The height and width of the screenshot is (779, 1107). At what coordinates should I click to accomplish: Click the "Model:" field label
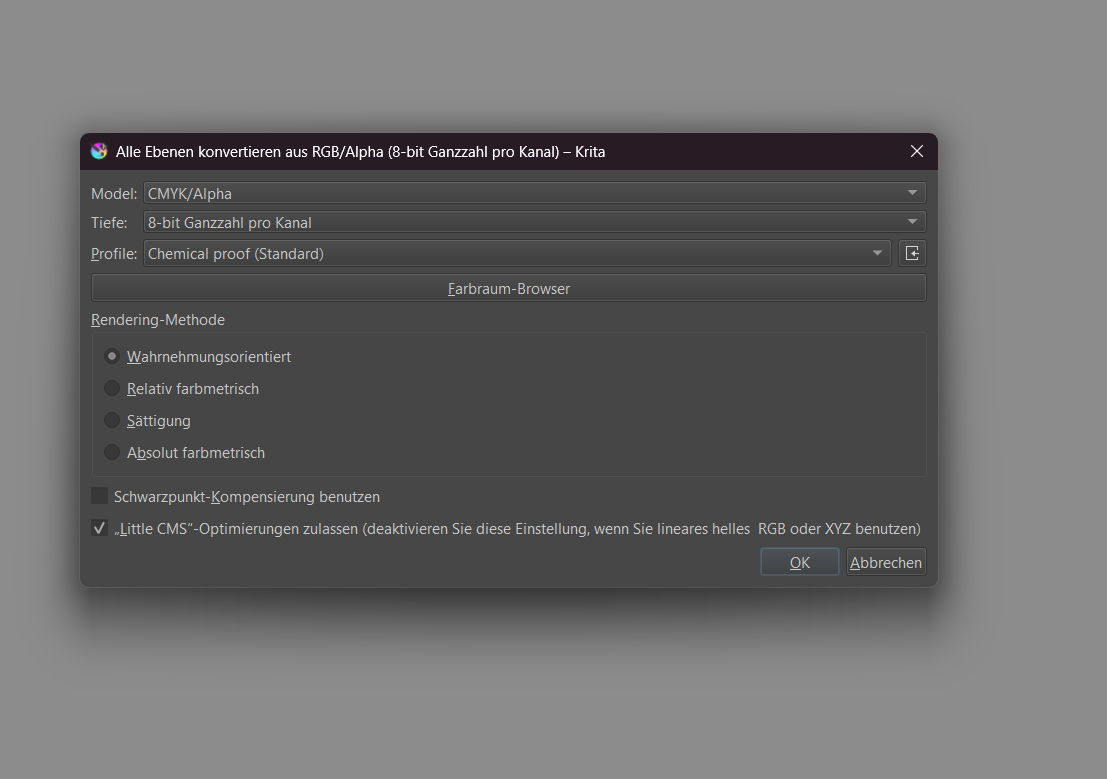click(x=114, y=193)
